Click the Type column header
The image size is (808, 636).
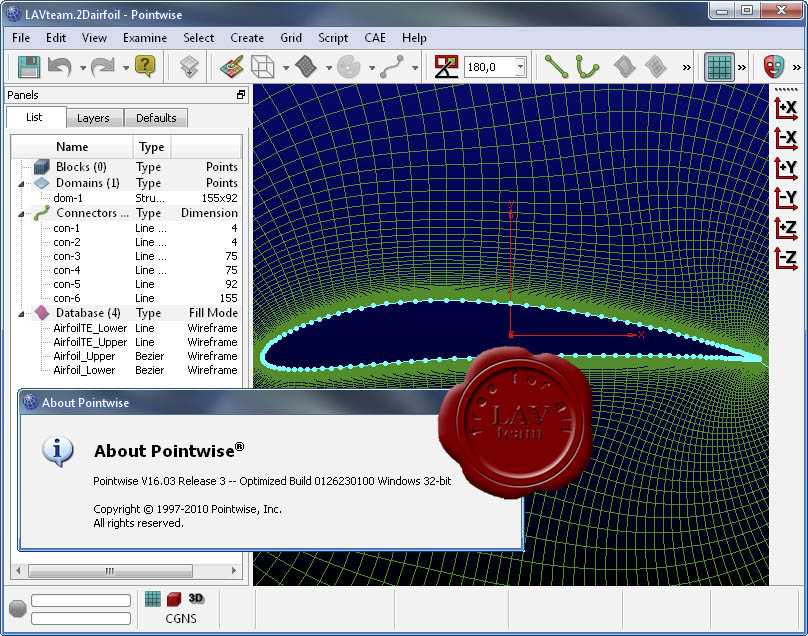coord(152,147)
